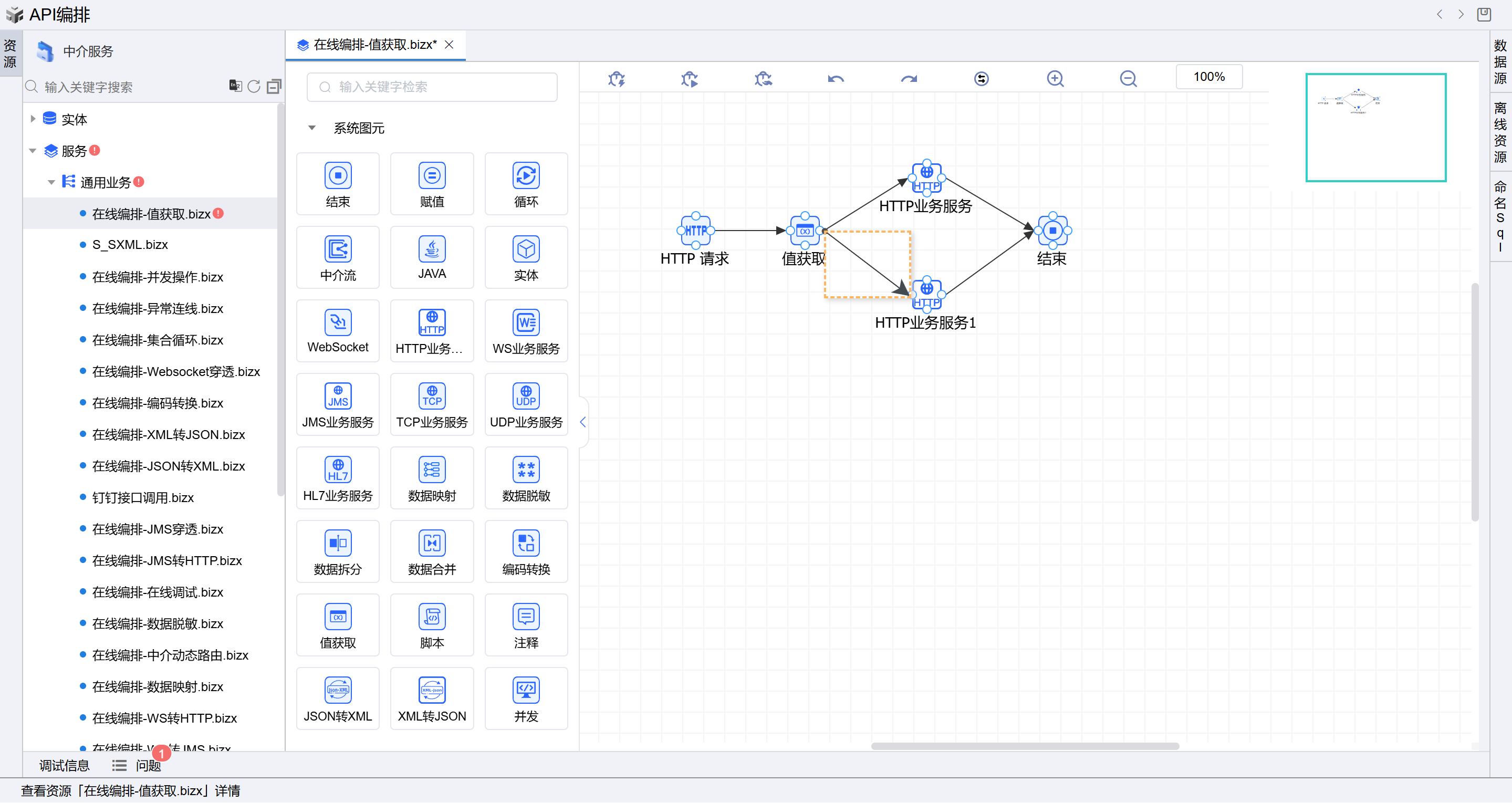This screenshot has width=1512, height=803.
Task: Click the zoom out magnifier icon
Action: tap(1128, 79)
